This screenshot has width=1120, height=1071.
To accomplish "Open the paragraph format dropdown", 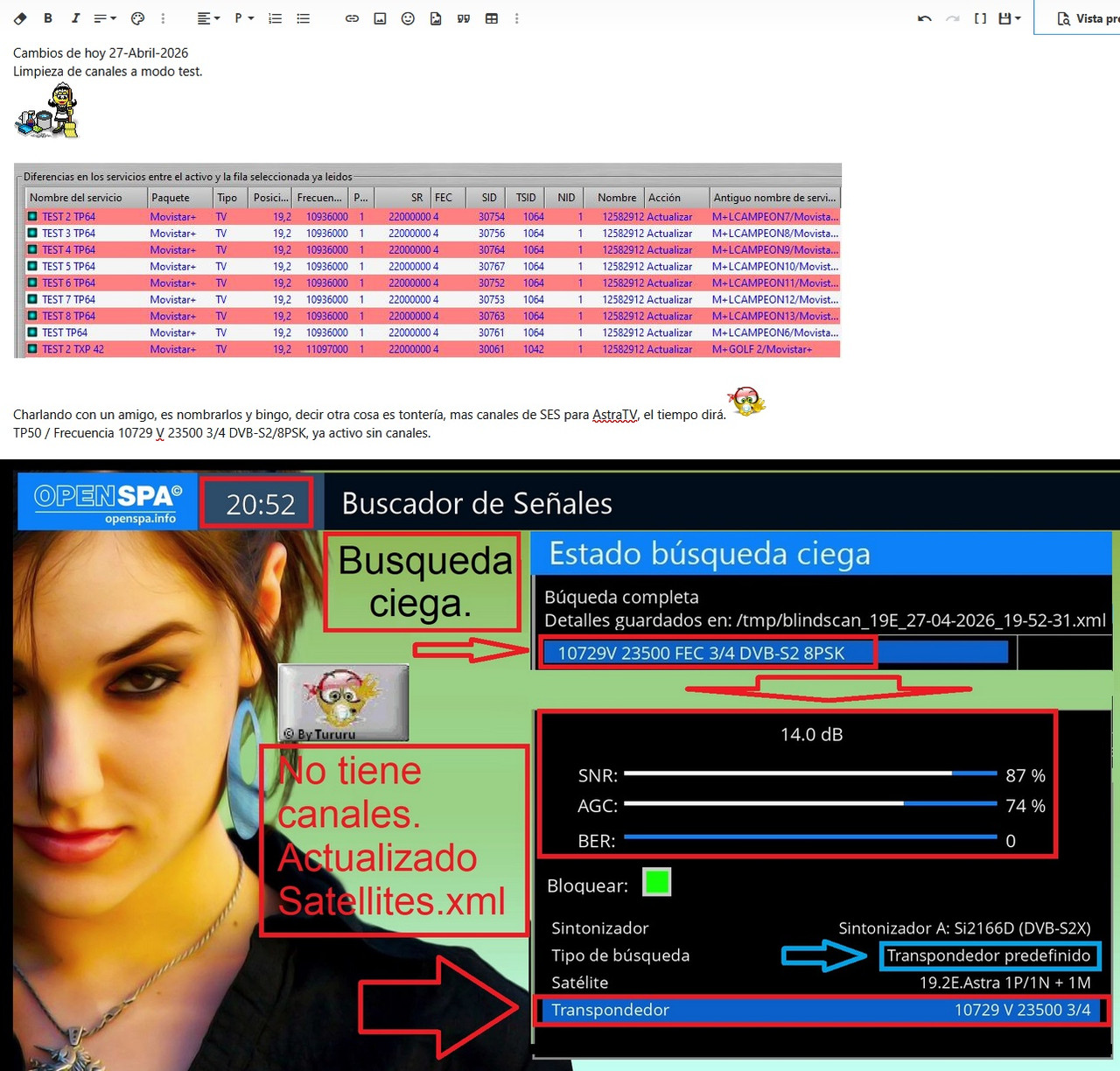I will (x=243, y=18).
